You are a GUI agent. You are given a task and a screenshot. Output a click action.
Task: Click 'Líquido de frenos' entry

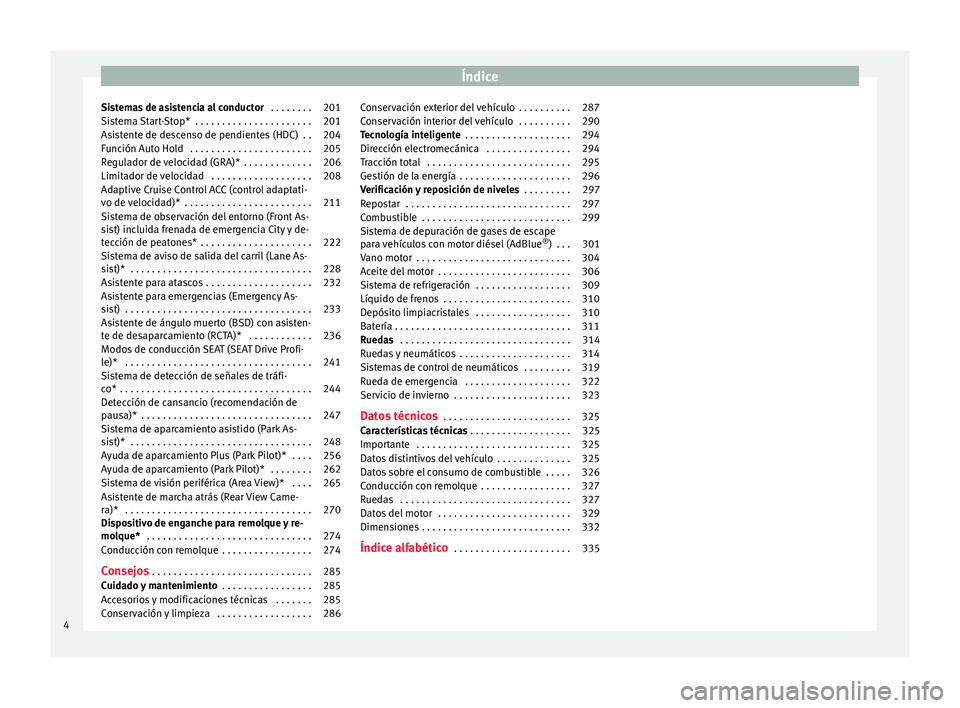pyautogui.click(x=399, y=299)
